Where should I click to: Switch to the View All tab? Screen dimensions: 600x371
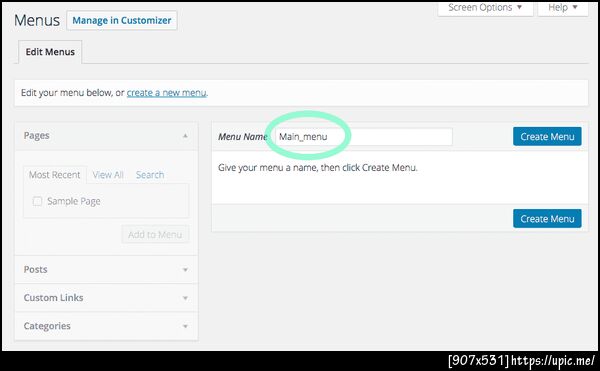108,175
